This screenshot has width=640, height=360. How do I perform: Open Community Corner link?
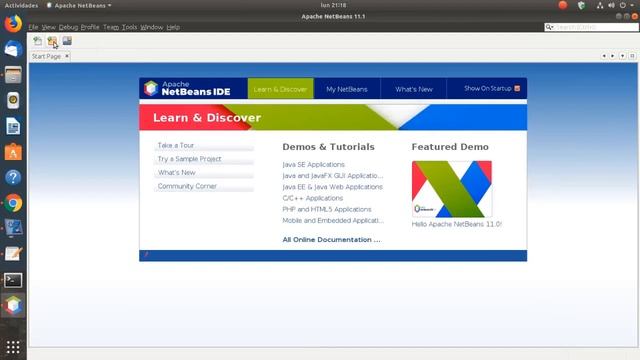pos(187,186)
